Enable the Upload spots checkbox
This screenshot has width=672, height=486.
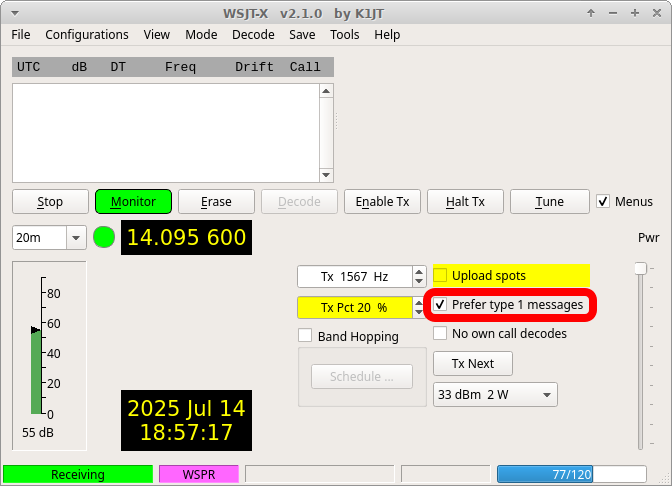point(440,275)
